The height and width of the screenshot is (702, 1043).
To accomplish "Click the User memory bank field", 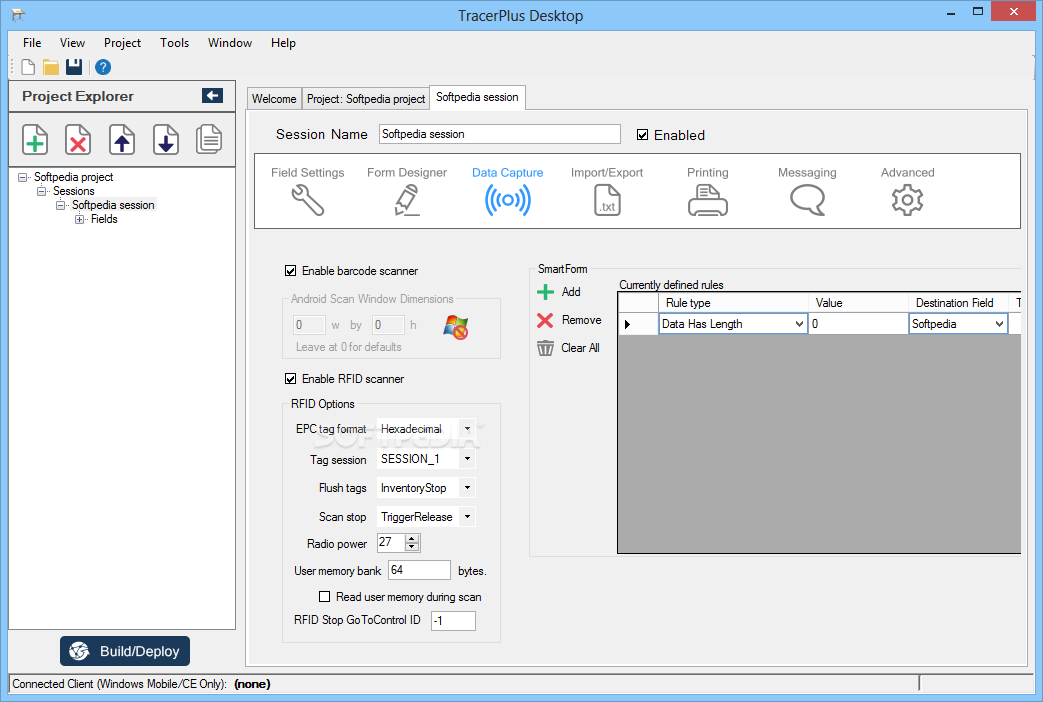I will [x=420, y=570].
